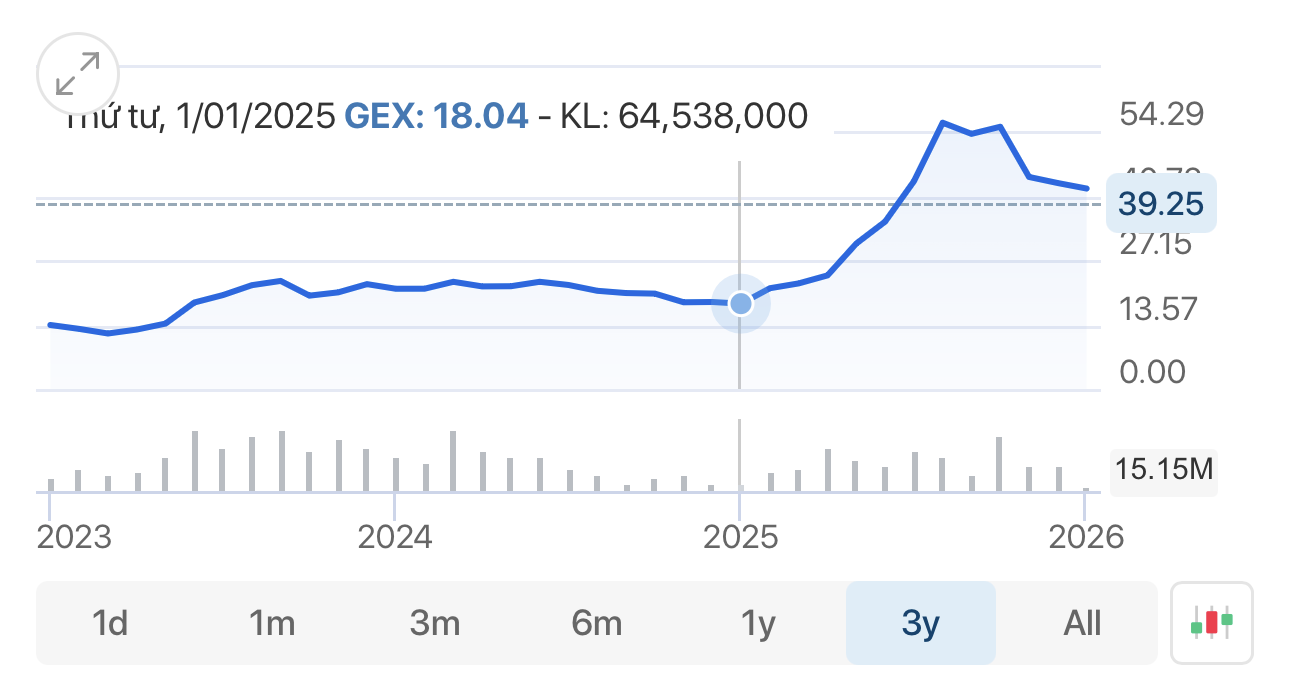Click the 0.00 price axis label
The width and height of the screenshot is (1290, 697).
pos(1153,372)
